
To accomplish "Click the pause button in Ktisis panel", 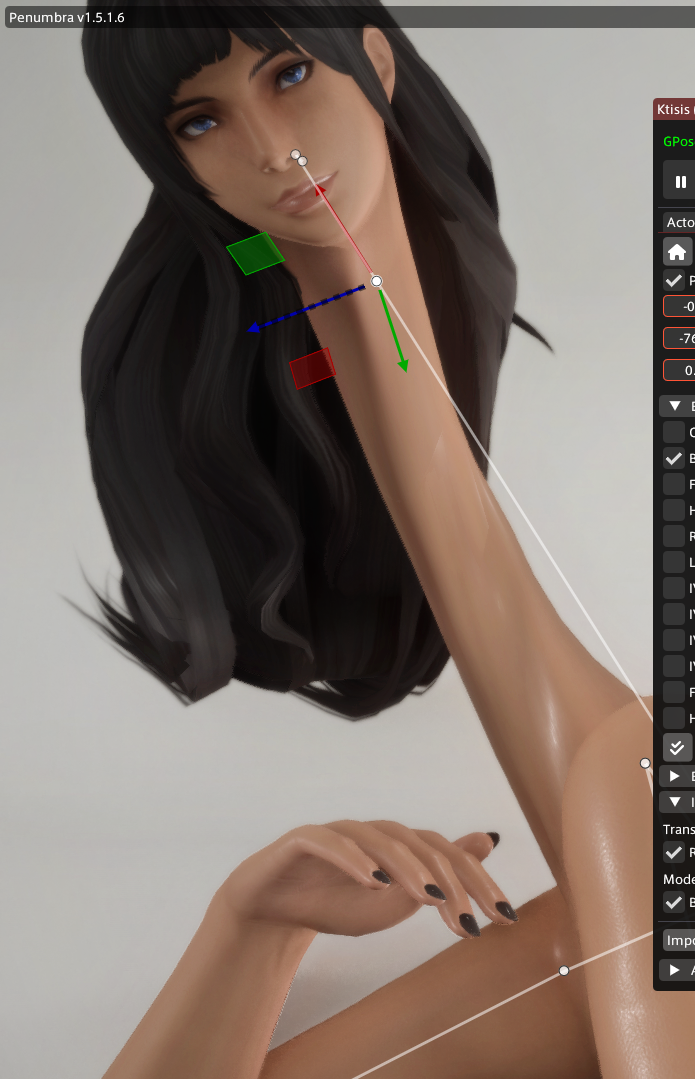I will [x=679, y=182].
